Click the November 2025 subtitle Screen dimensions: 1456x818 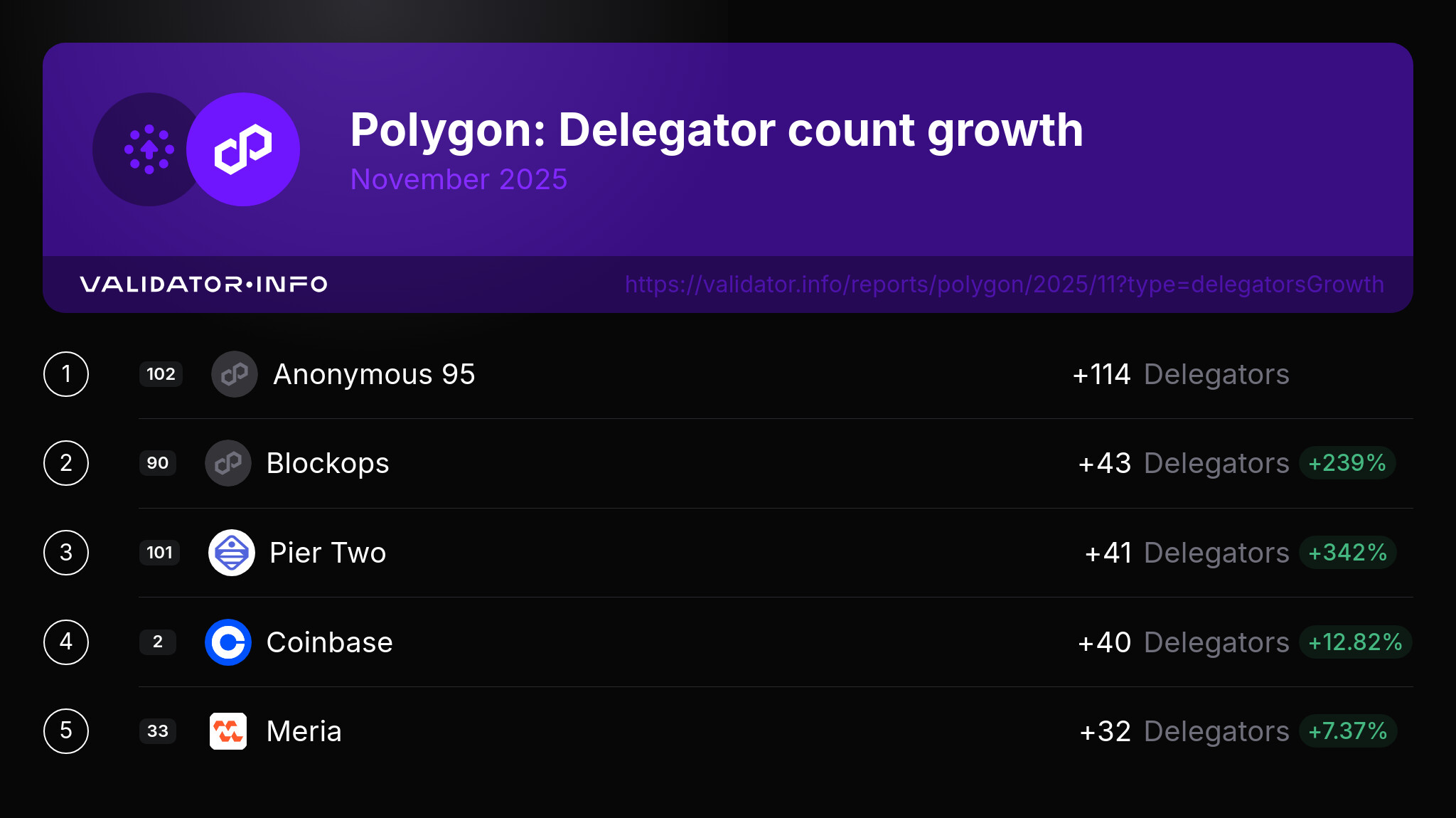[459, 179]
